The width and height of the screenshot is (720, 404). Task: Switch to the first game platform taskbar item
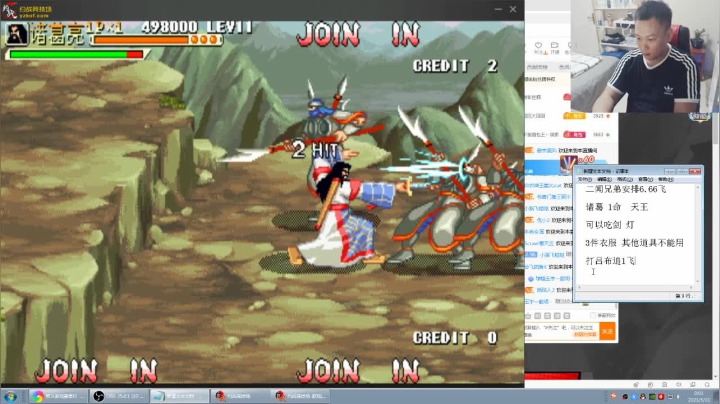240,396
